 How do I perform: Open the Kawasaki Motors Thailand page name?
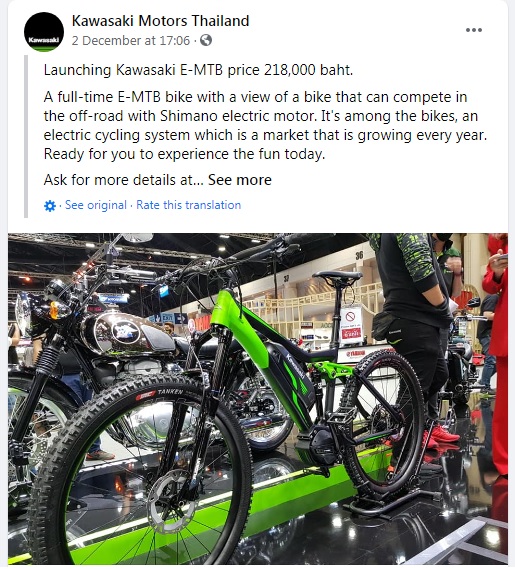160,21
